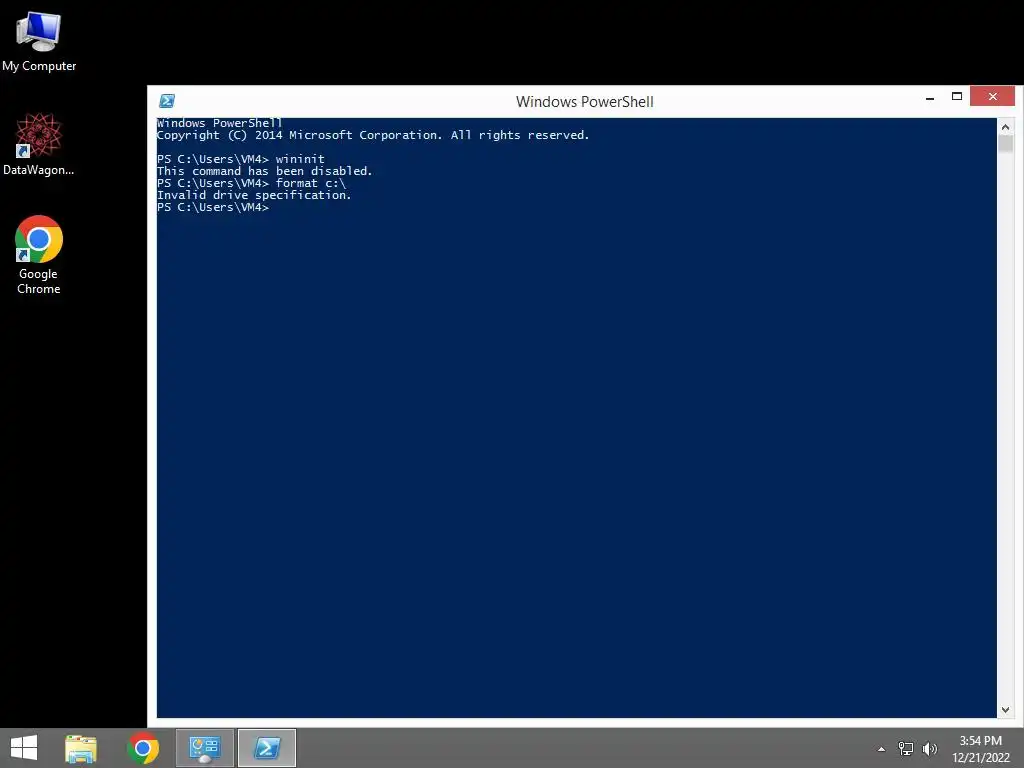The width and height of the screenshot is (1024, 768).
Task: Open the DataWagon desktop shortcut
Action: (39, 144)
